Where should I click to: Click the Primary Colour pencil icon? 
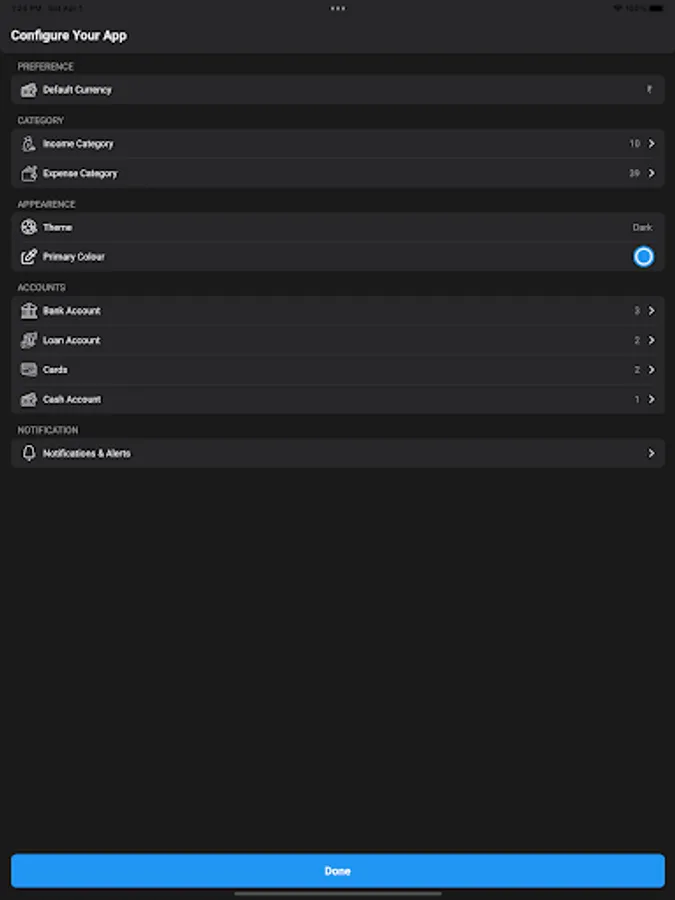(29, 257)
